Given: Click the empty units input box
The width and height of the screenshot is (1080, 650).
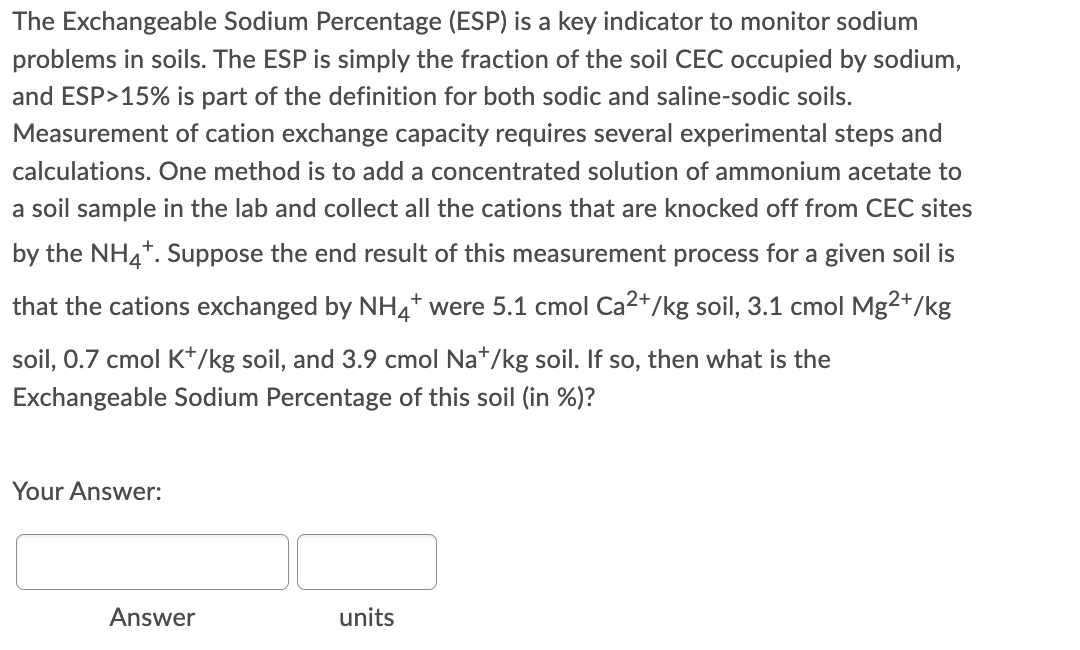Looking at the screenshot, I should [x=367, y=562].
